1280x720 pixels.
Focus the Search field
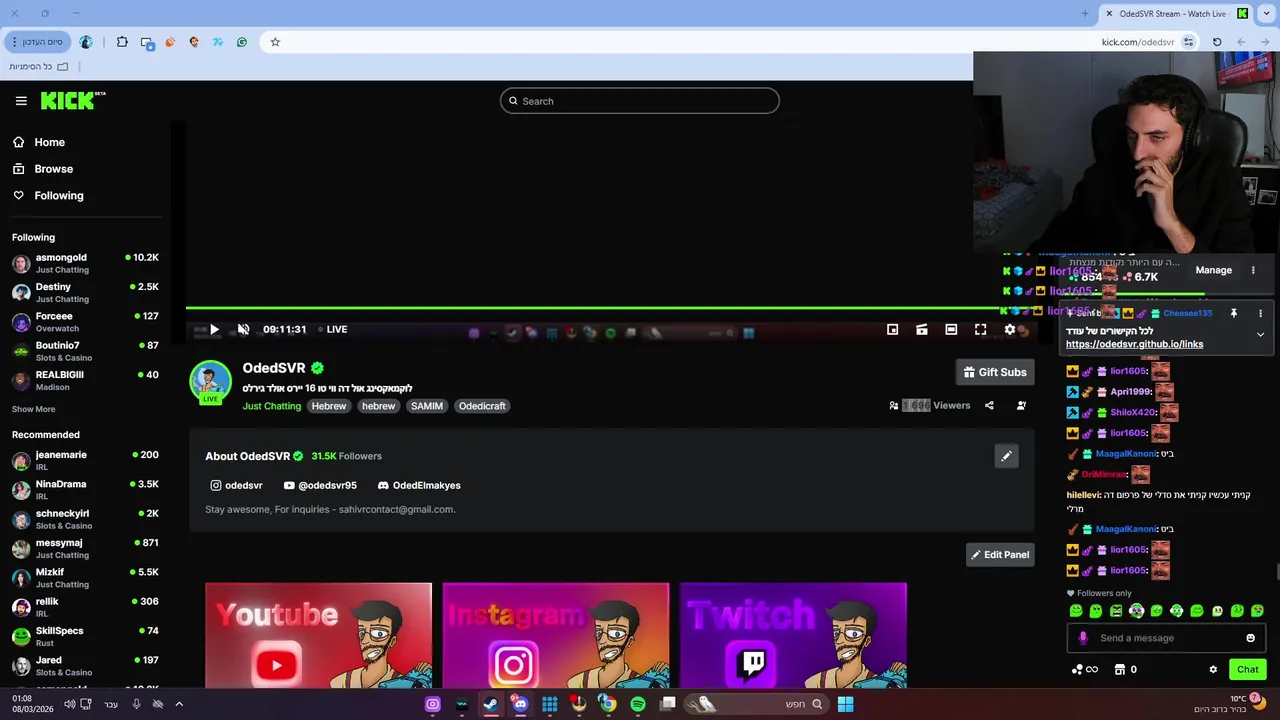[640, 101]
